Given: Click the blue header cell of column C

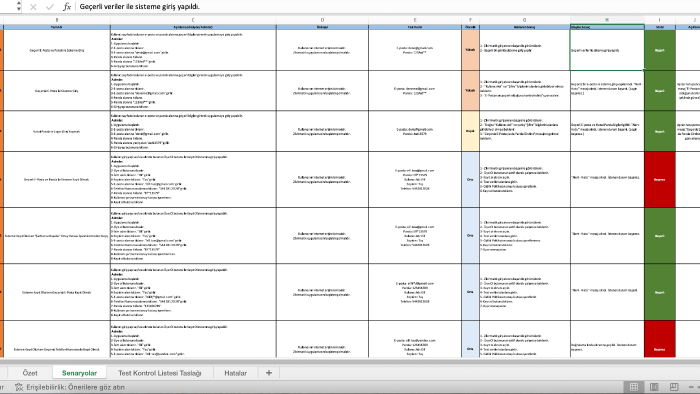Looking at the screenshot, I should pyautogui.click(x=193, y=27).
